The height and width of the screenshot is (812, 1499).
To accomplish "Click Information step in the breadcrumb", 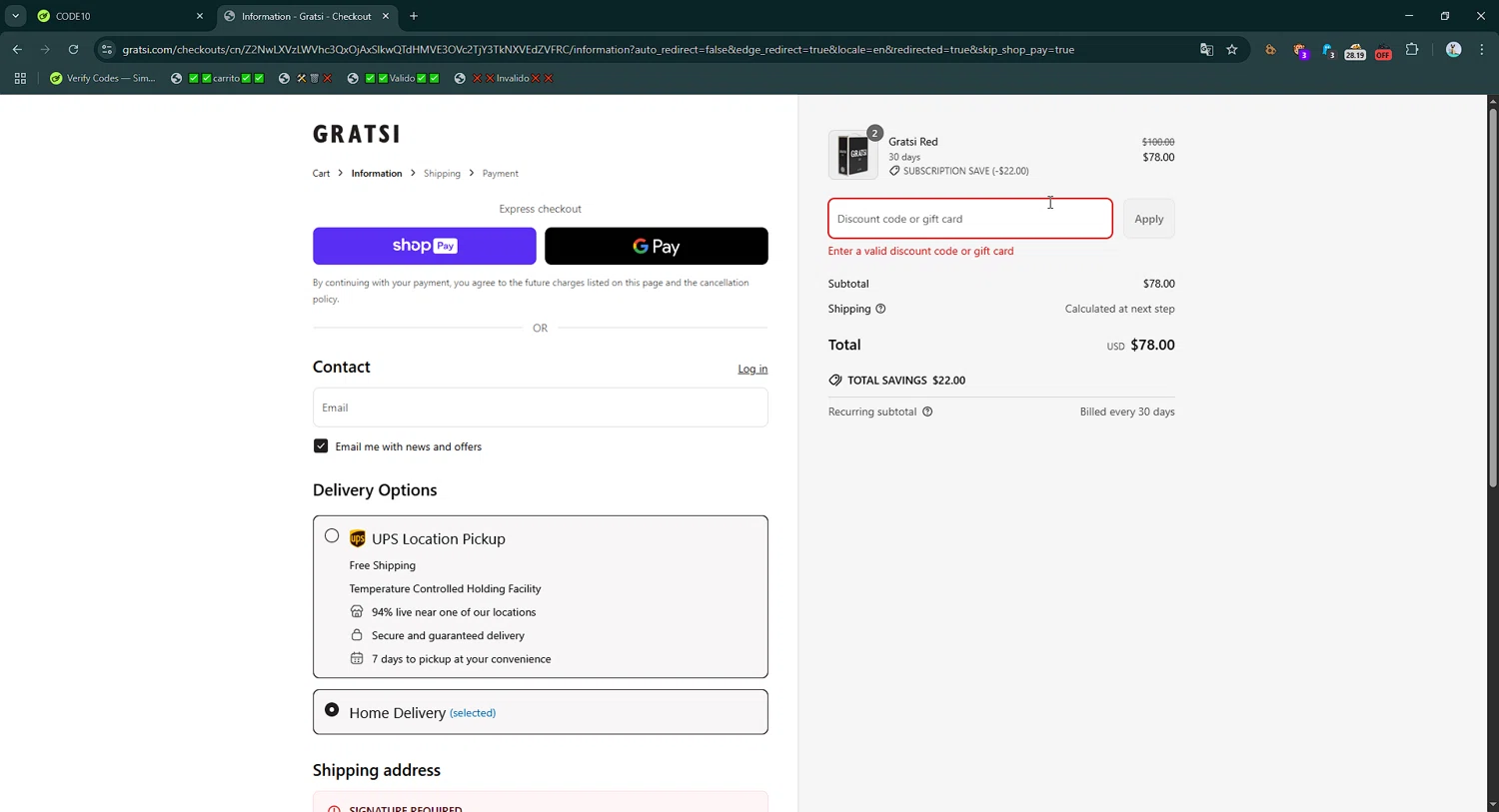I will (x=377, y=174).
